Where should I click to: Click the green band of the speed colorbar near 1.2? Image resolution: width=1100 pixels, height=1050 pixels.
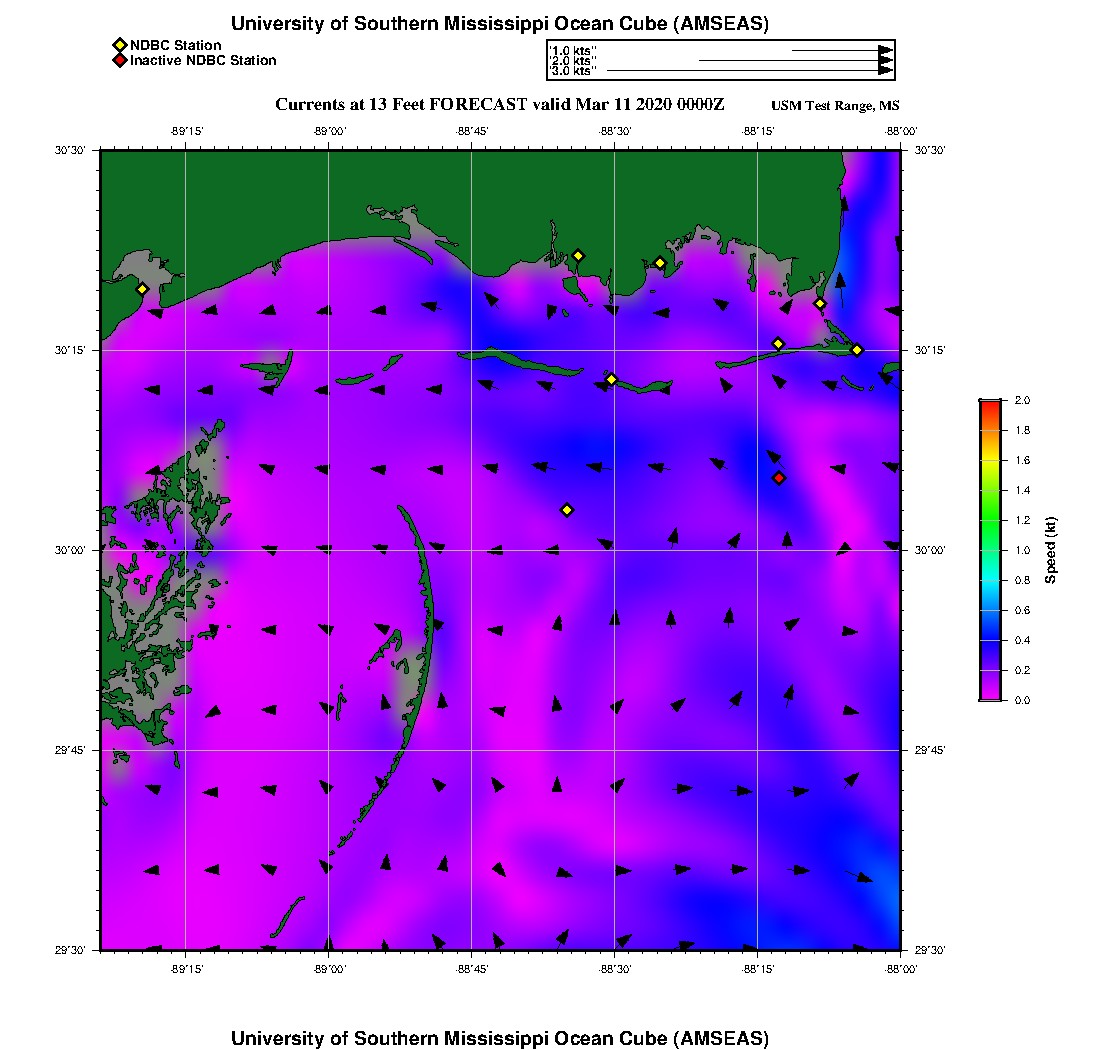[990, 520]
